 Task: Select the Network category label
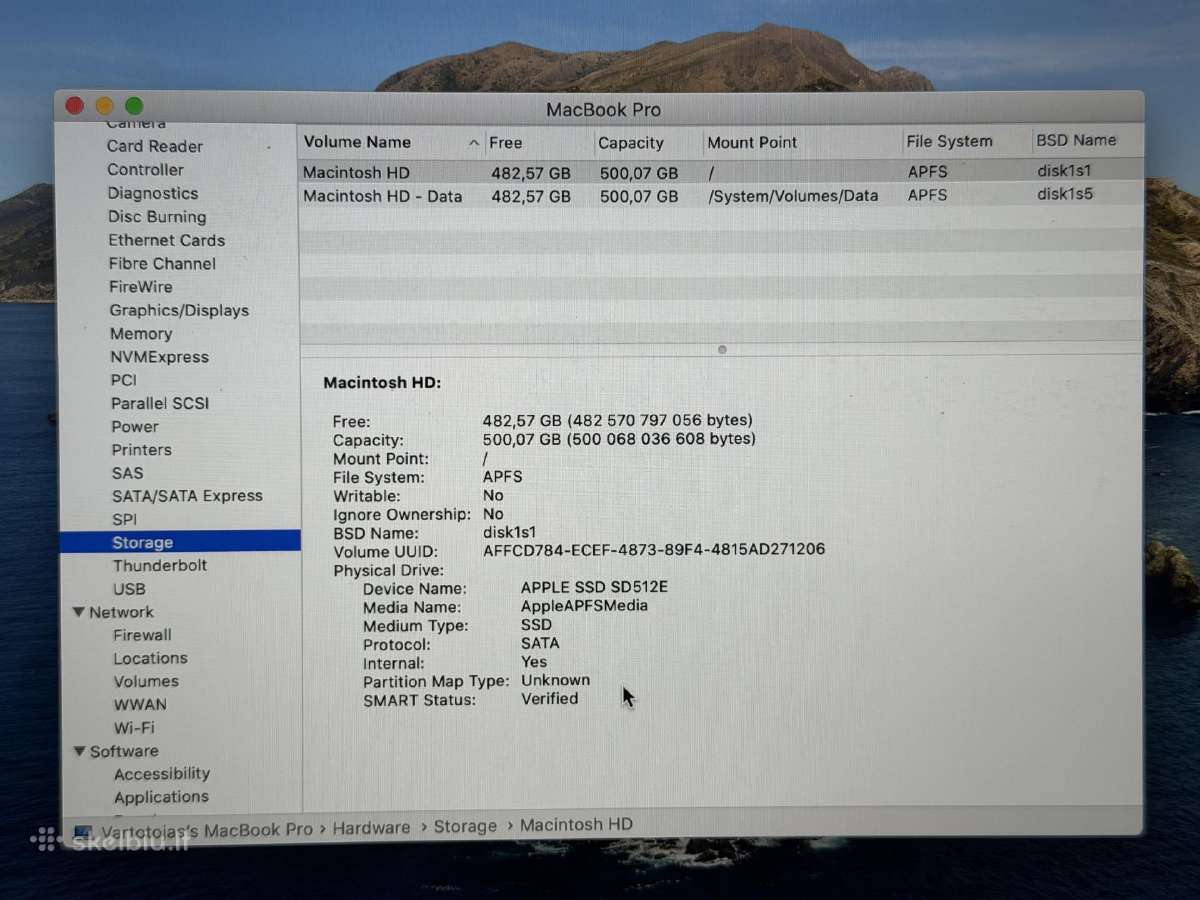pos(121,612)
